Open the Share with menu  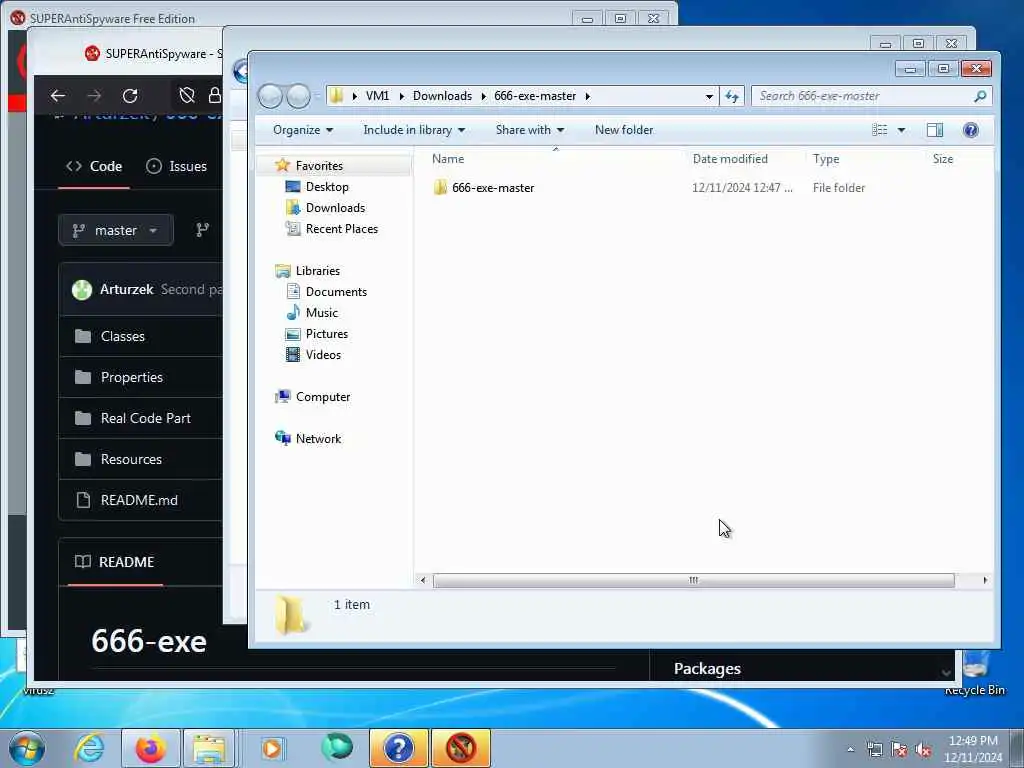530,130
